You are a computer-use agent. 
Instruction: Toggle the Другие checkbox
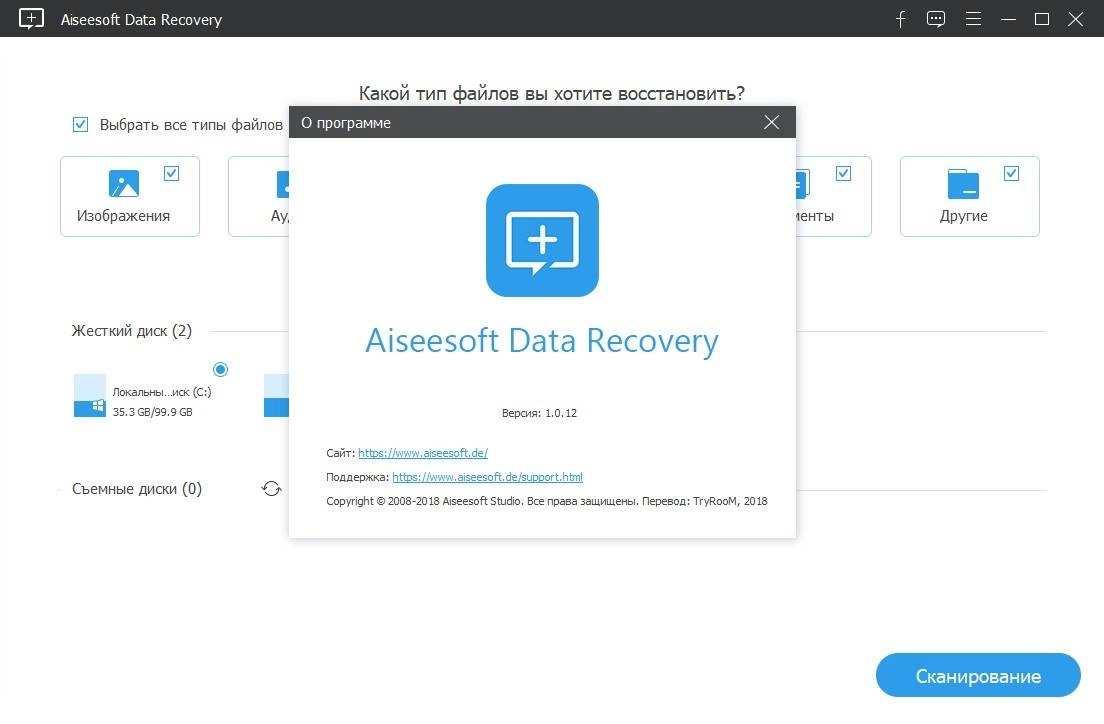click(x=1011, y=173)
